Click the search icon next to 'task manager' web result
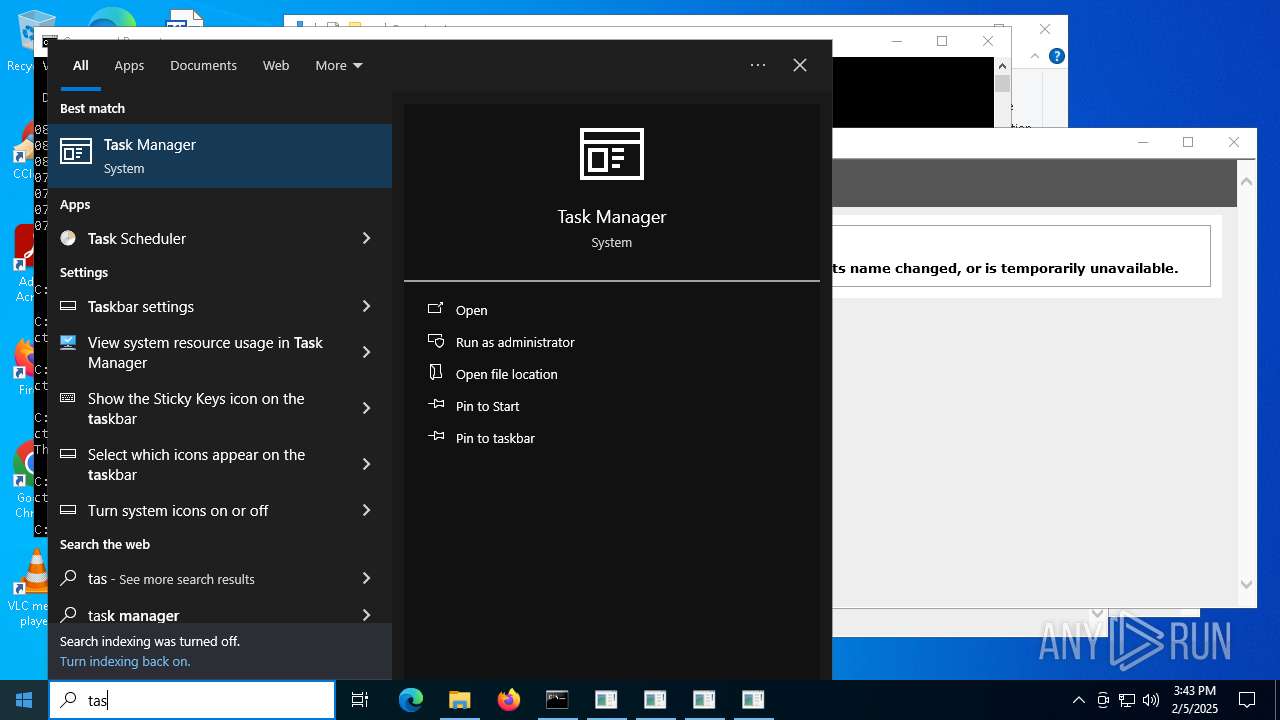Screen dimensions: 1280x720 tap(68, 615)
